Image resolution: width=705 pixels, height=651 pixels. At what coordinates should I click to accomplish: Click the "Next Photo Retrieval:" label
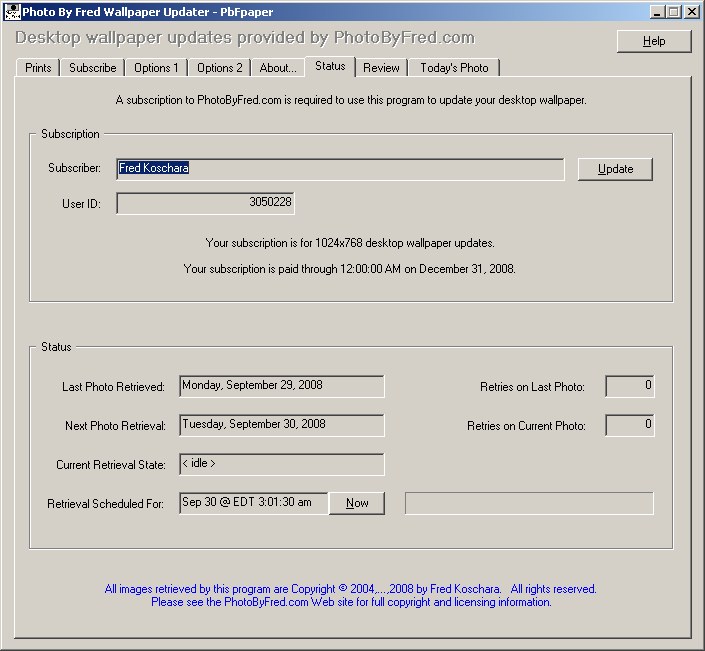[115, 426]
